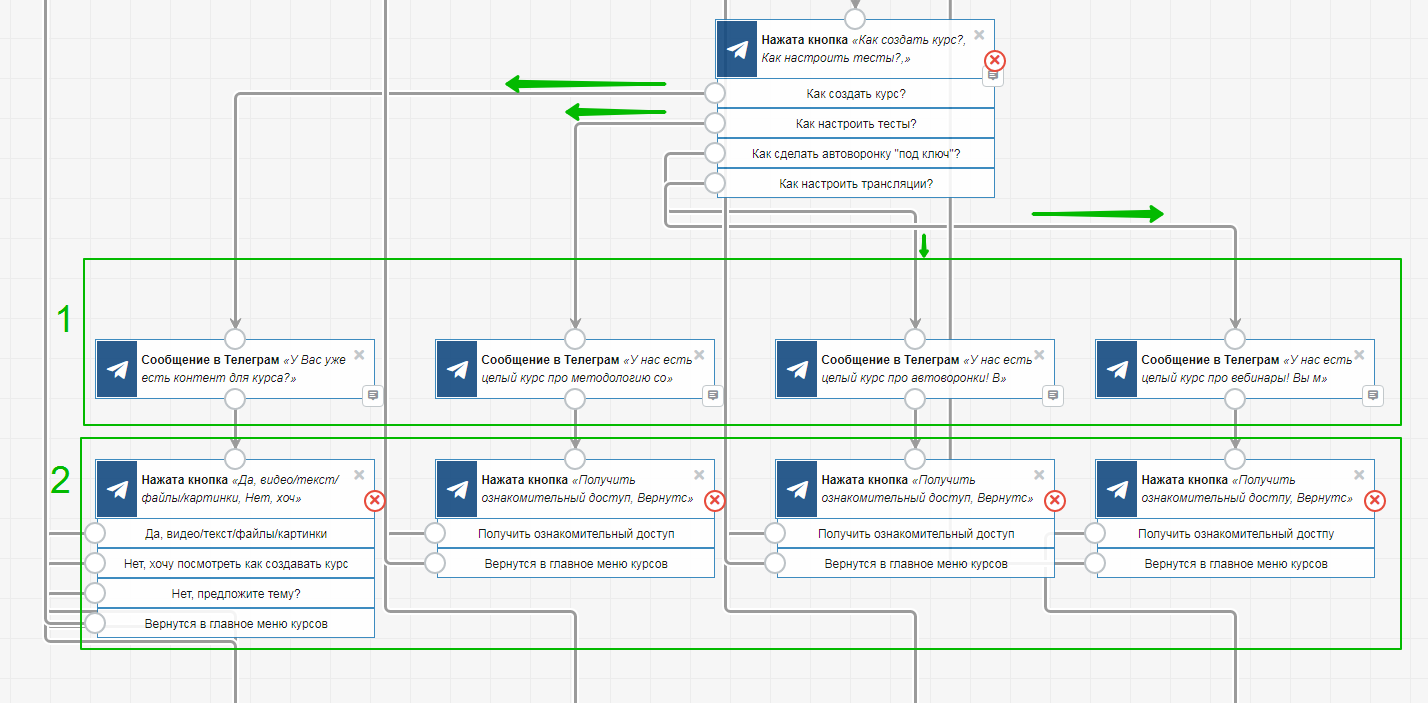The height and width of the screenshot is (703, 1428).
Task: Select the «Как создать курс?» button row
Action: 856,94
